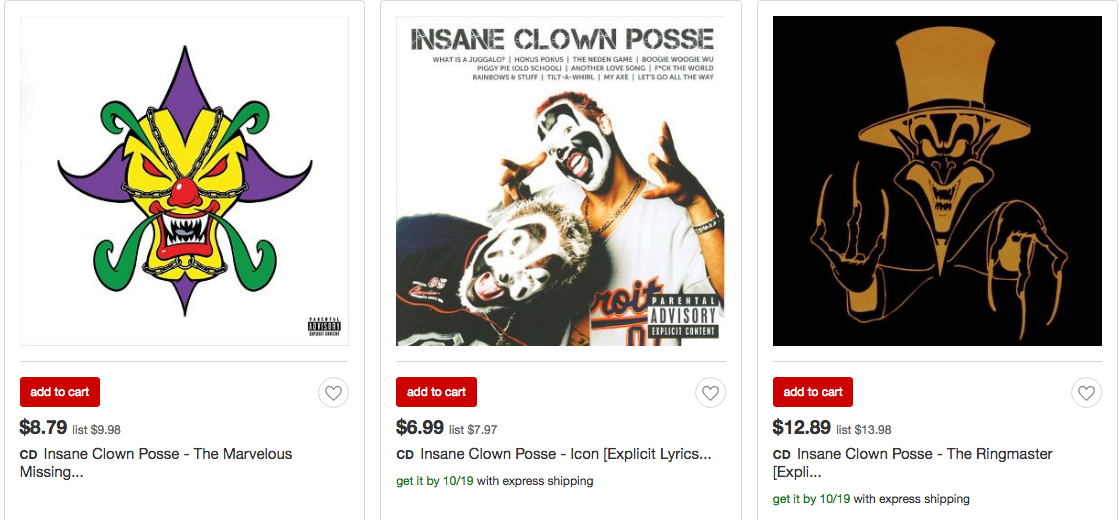
Task: Add Icon album to cart
Action: tap(436, 392)
